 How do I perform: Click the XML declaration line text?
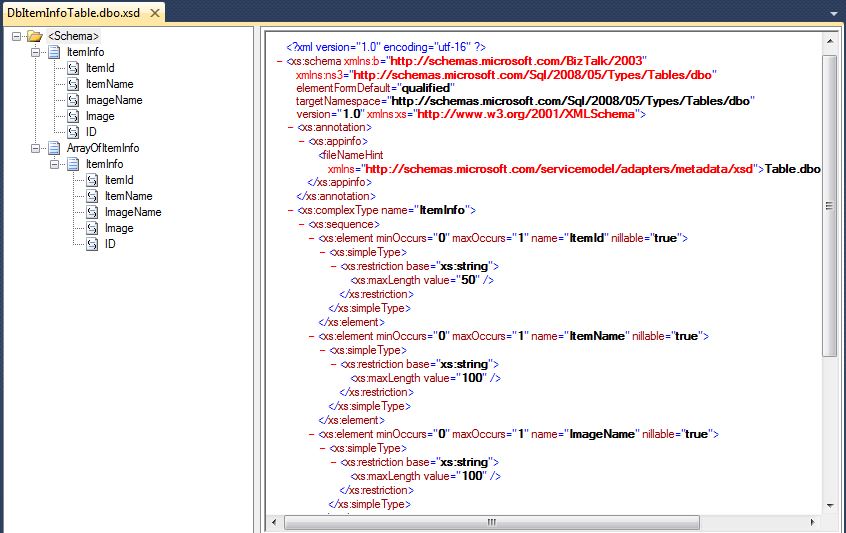point(386,47)
